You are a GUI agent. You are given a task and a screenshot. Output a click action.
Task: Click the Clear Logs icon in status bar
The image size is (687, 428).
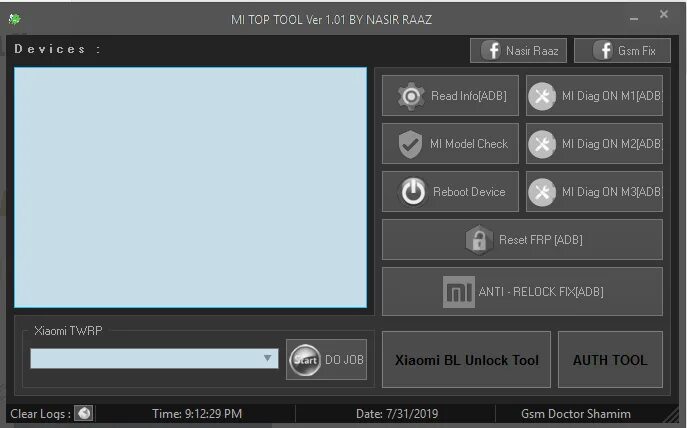point(84,413)
